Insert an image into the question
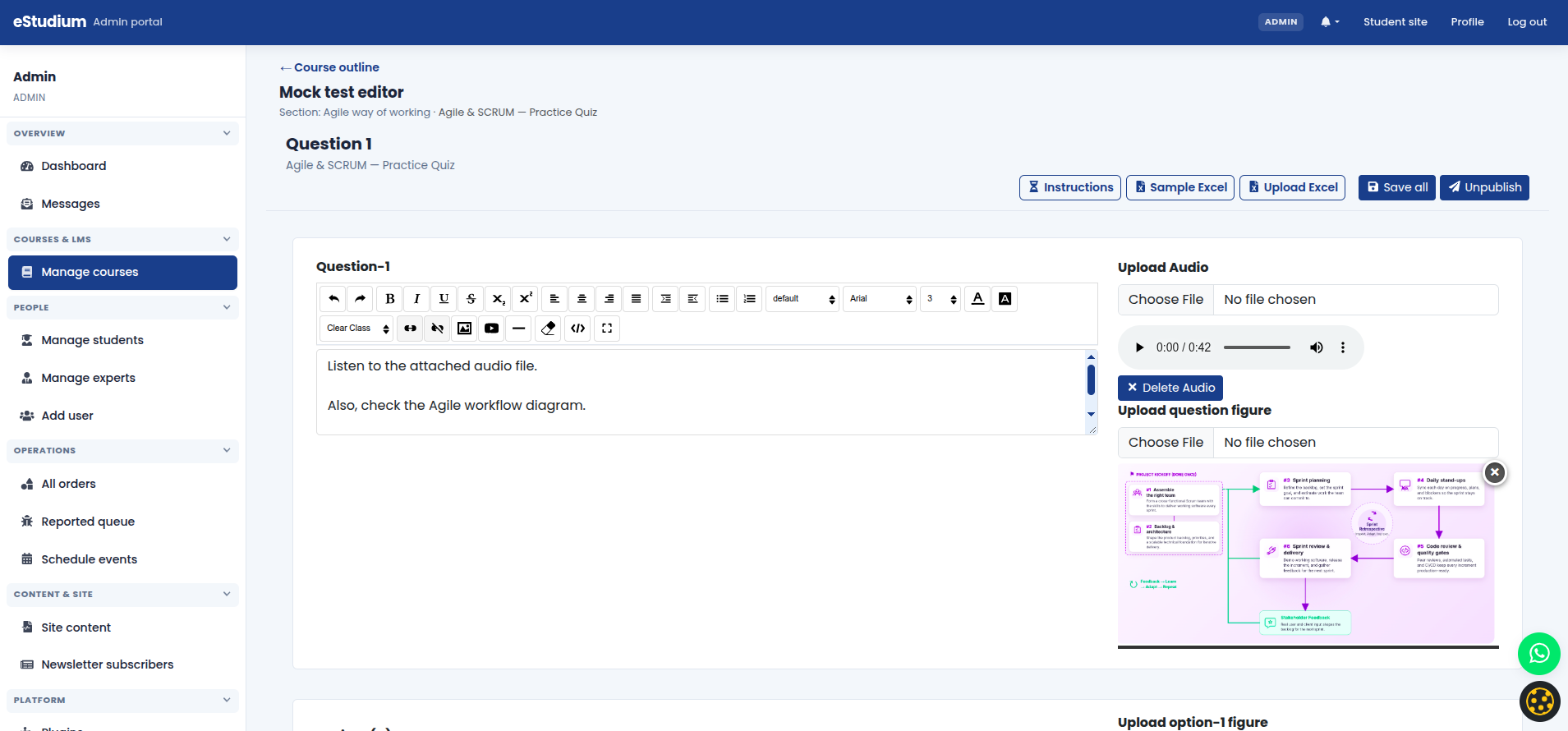The height and width of the screenshot is (731, 1568). (x=464, y=329)
